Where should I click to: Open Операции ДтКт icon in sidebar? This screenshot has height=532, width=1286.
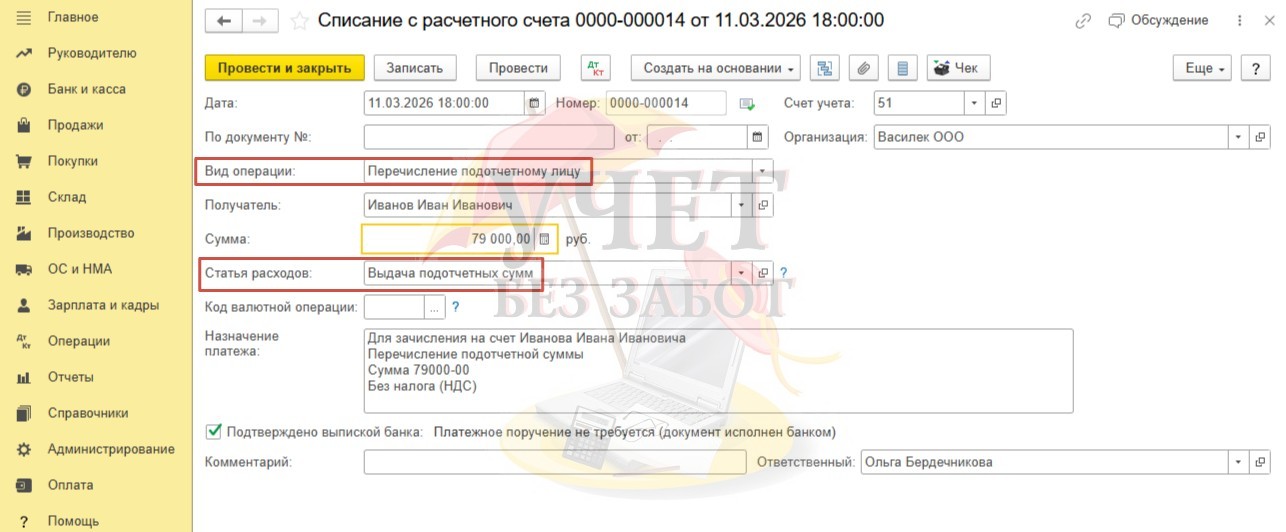pos(24,341)
